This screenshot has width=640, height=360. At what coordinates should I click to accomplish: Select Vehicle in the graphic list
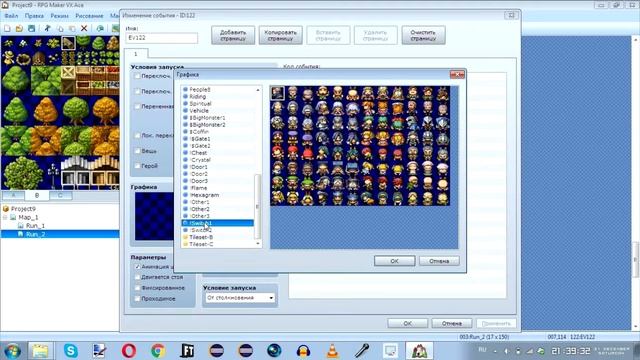point(199,111)
